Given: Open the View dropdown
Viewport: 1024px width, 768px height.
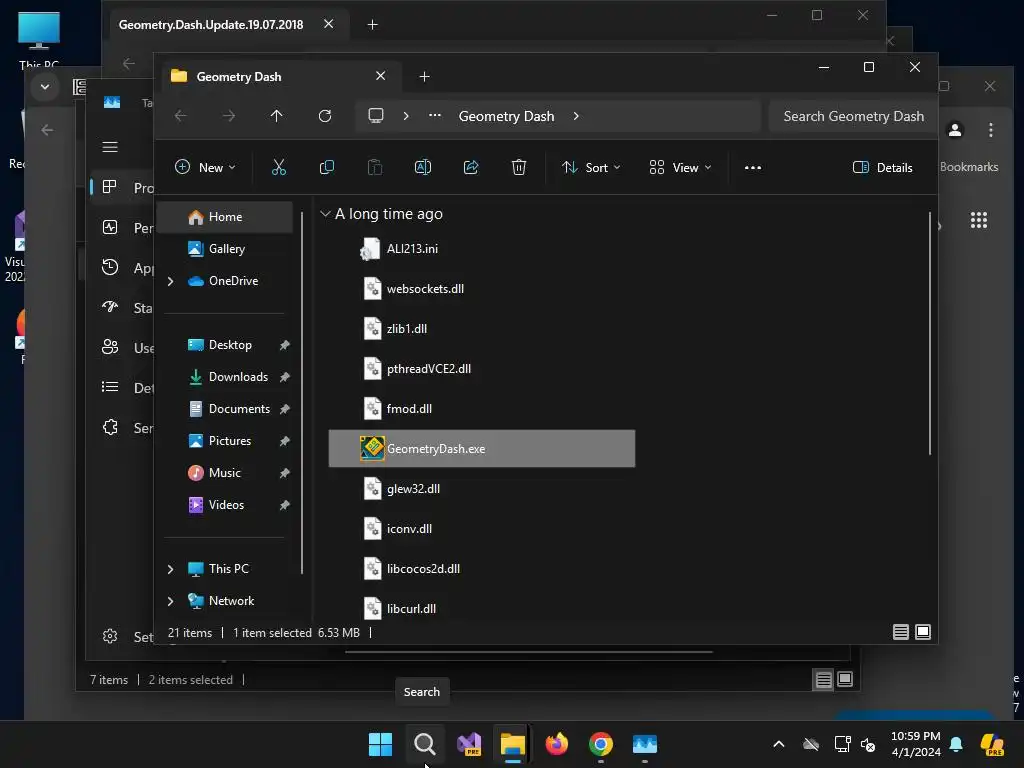Looking at the screenshot, I should 680,168.
